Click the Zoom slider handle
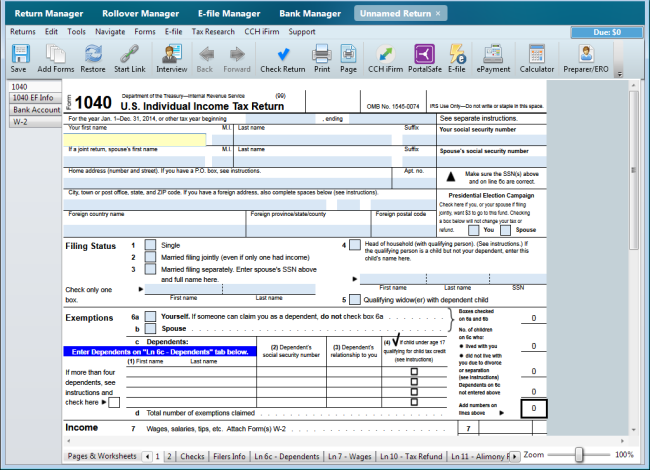The width and height of the screenshot is (650, 470). 579,455
